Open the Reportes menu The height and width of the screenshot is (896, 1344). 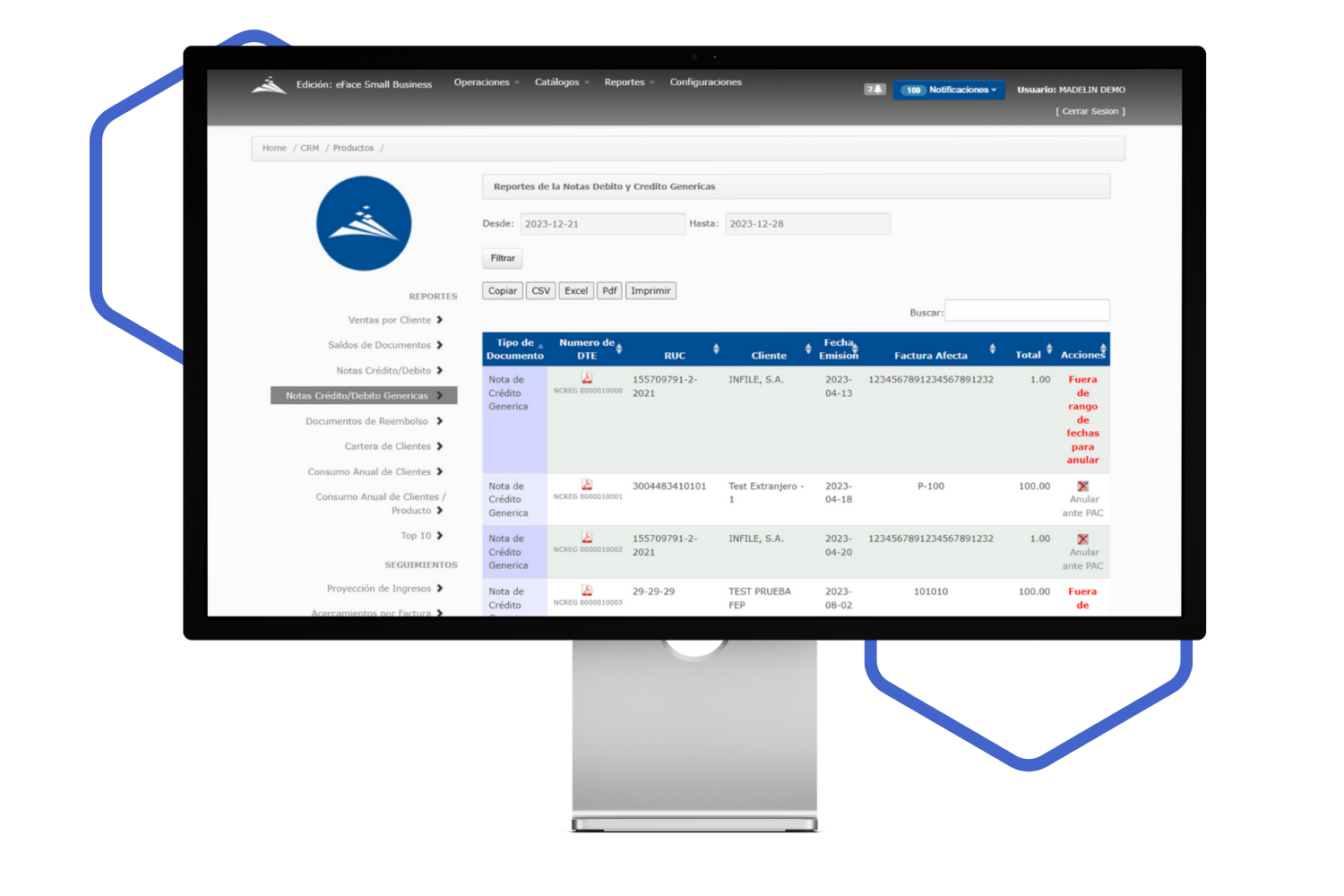[628, 82]
